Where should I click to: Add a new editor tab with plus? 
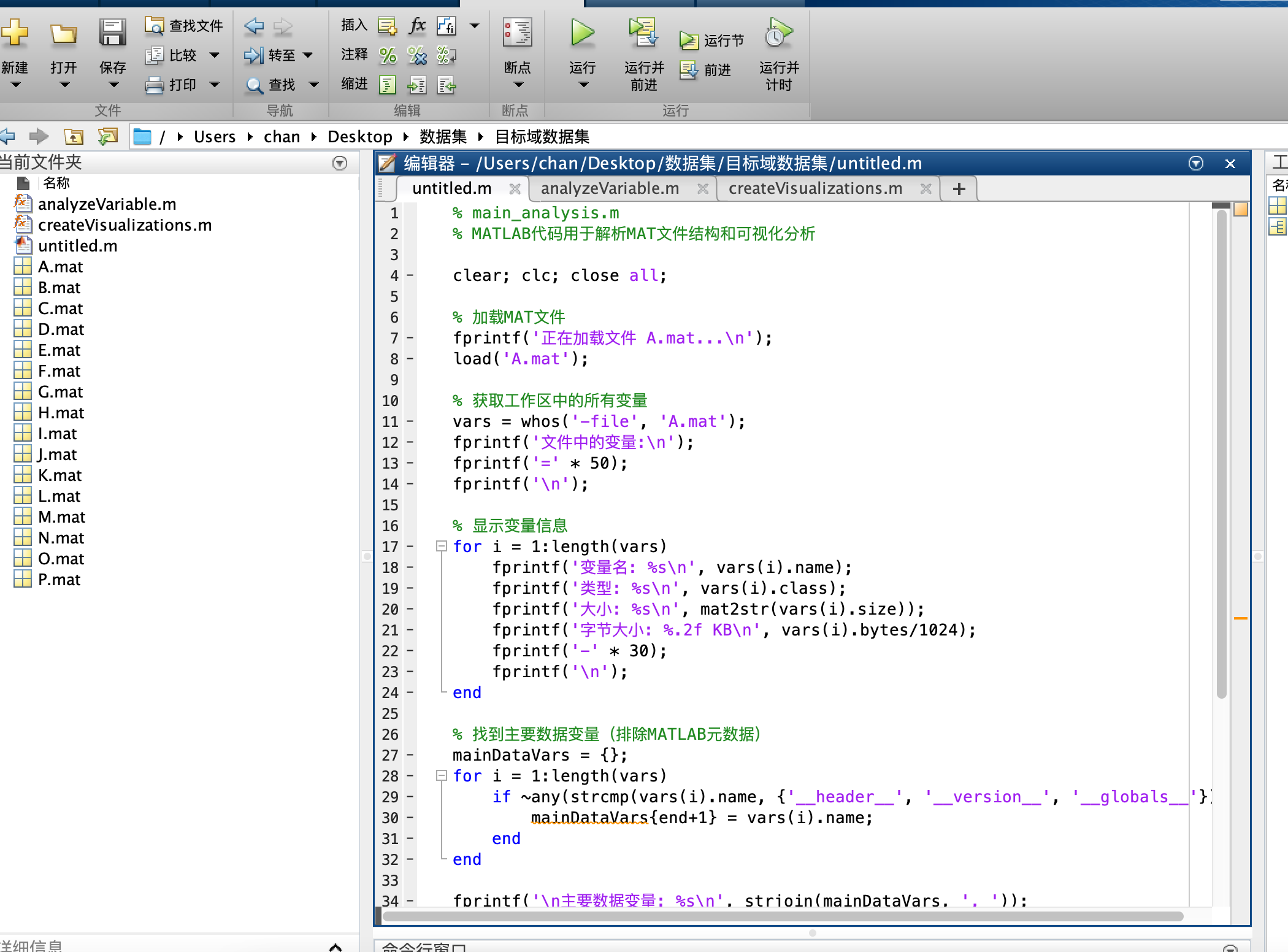point(959,189)
